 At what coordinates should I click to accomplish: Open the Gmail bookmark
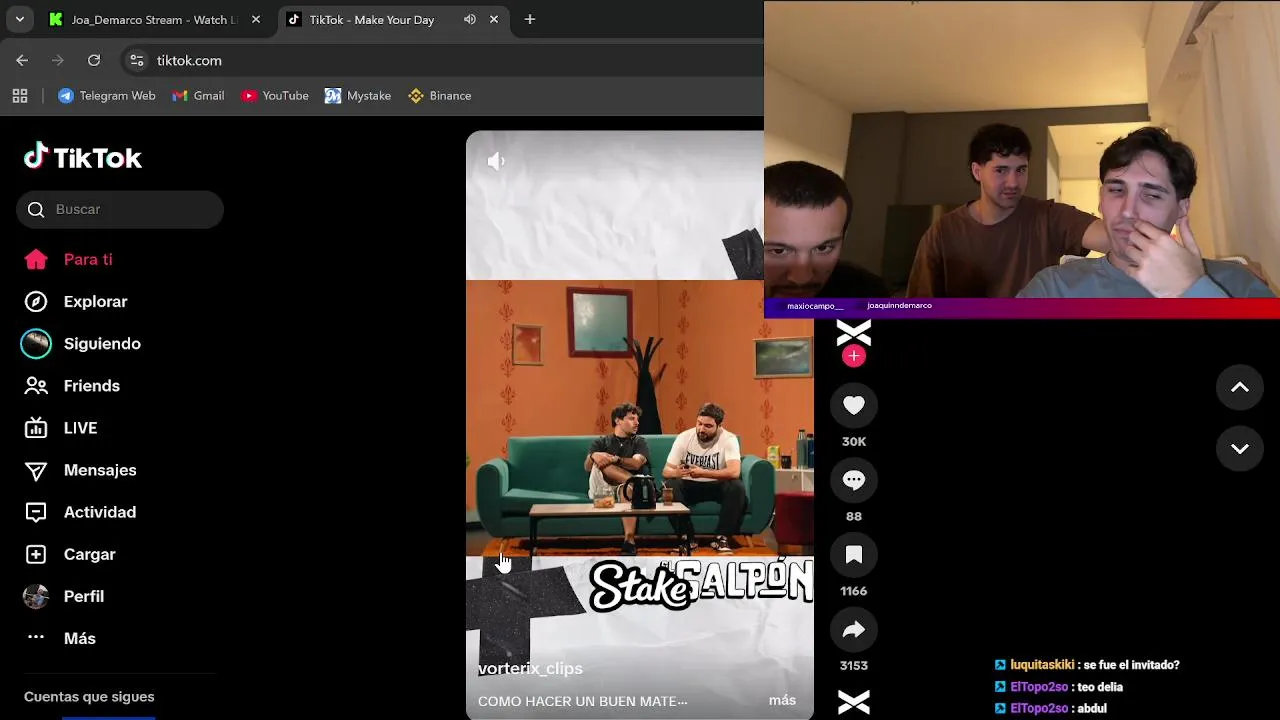[x=198, y=96]
